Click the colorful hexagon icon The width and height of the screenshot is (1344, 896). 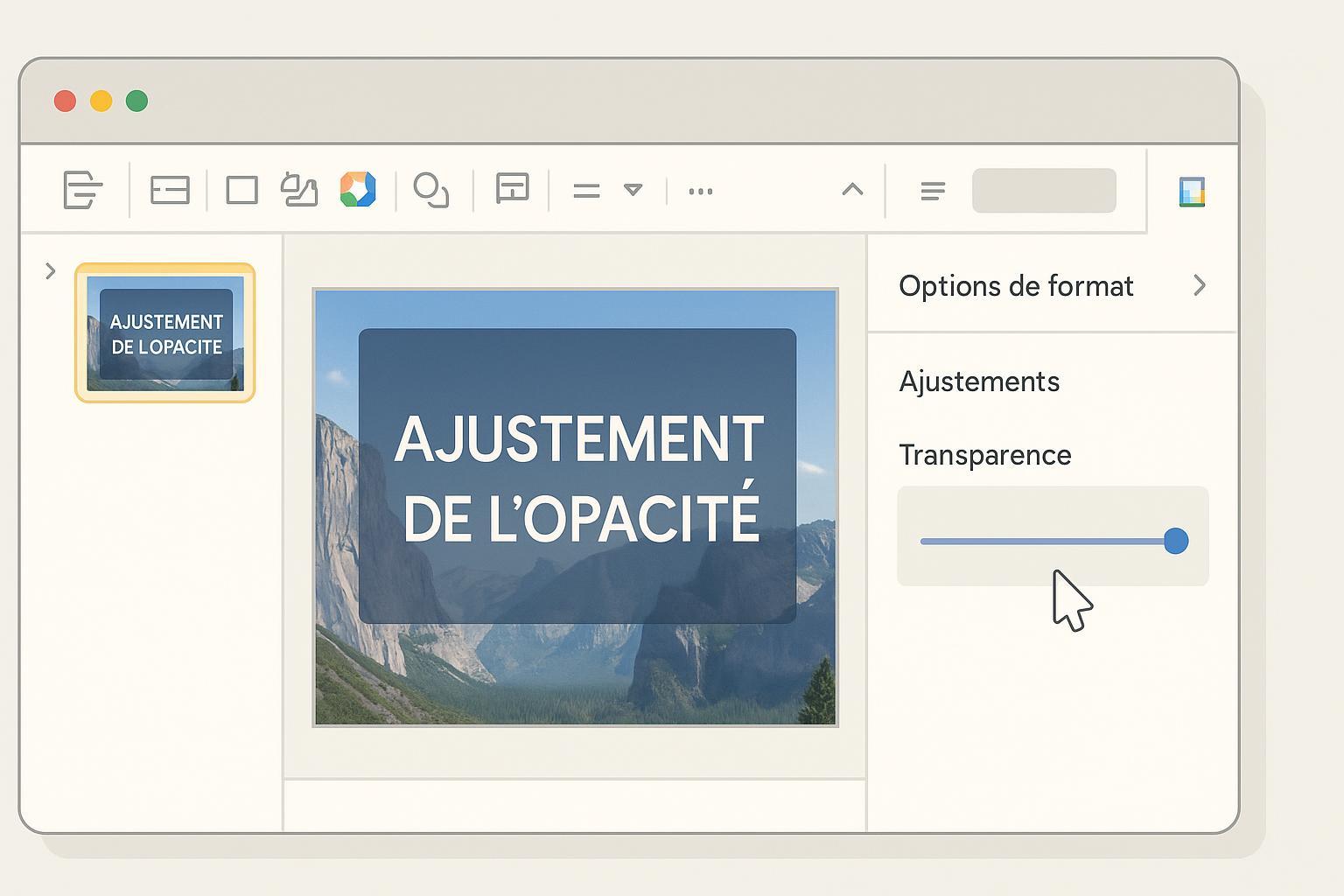click(358, 190)
